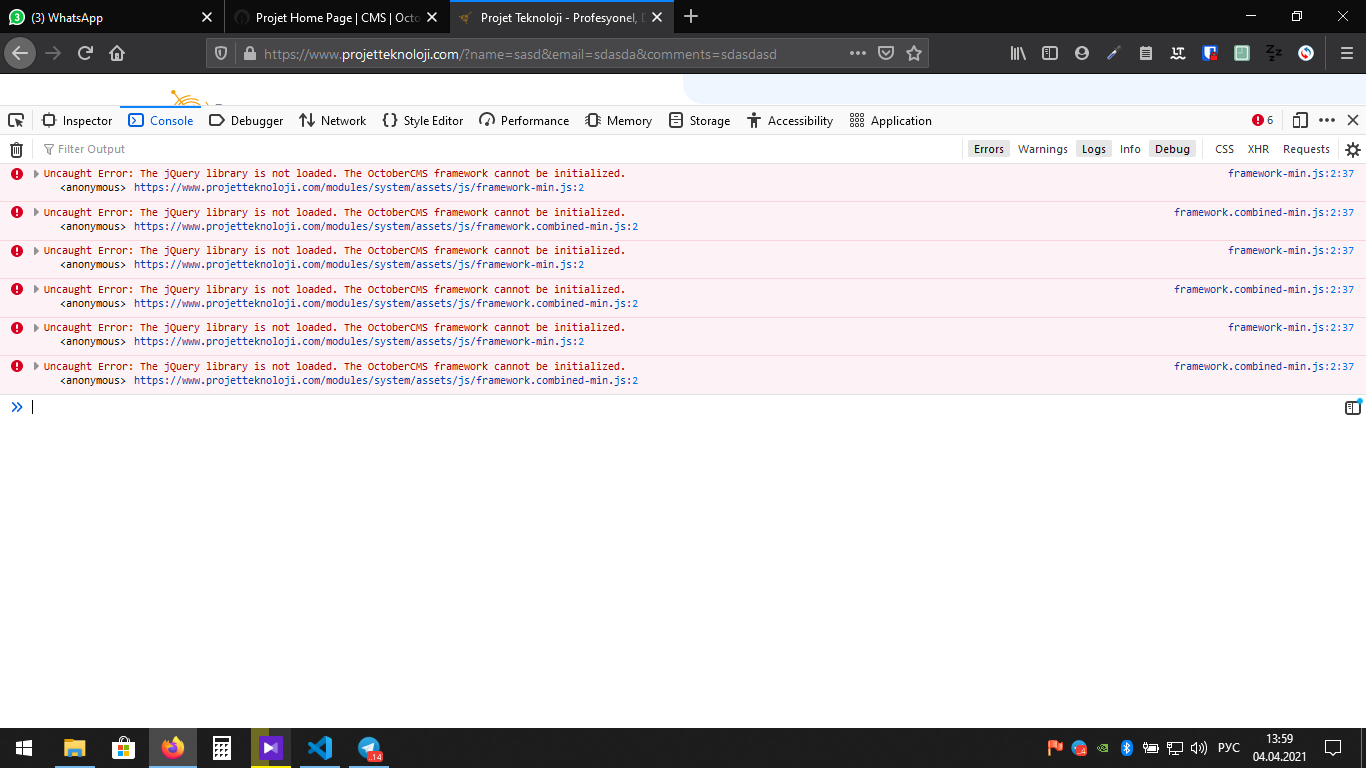Viewport: 1366px width, 768px height.
Task: Open the Application panel
Action: 890,120
